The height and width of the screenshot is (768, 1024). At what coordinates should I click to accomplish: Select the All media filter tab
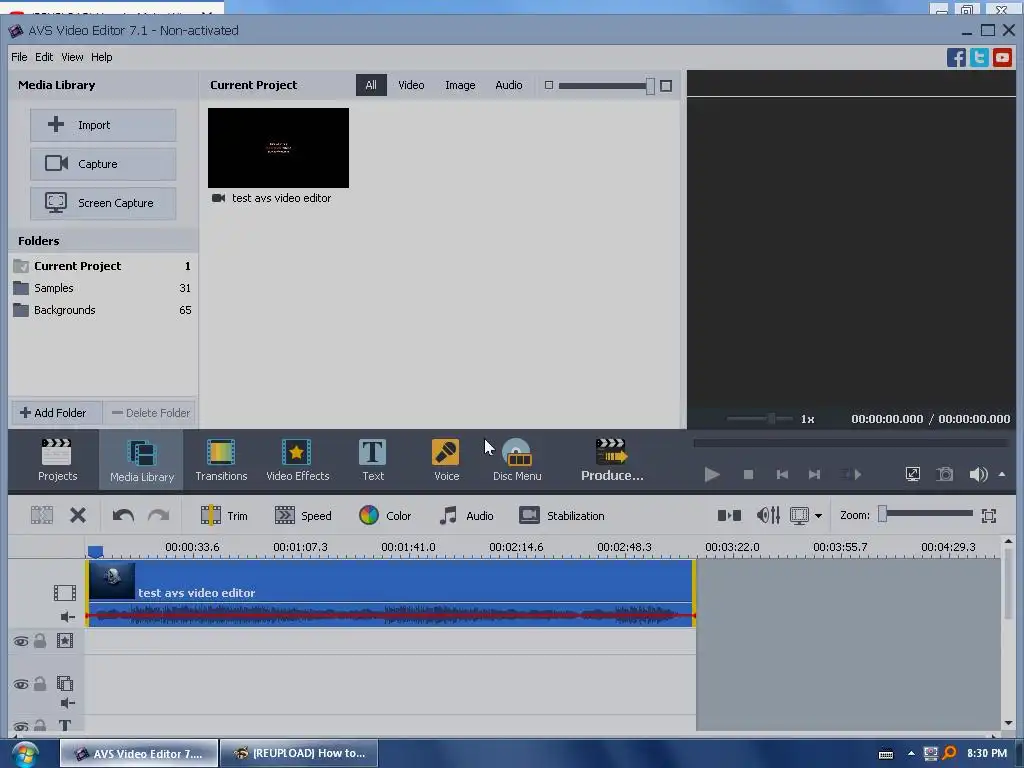[371, 85]
